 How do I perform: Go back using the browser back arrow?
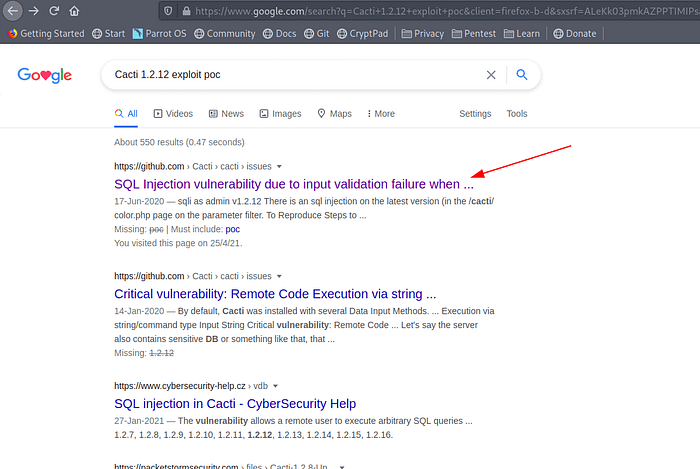(x=12, y=11)
